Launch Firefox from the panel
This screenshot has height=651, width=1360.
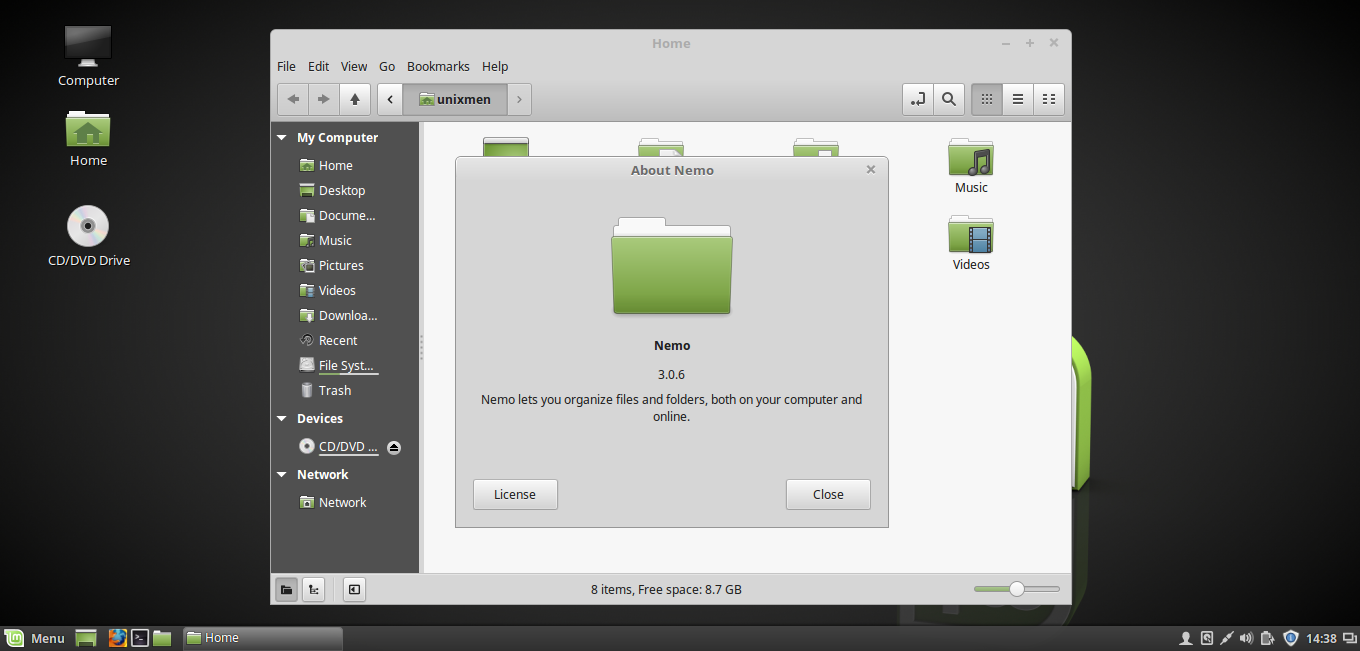coord(118,638)
